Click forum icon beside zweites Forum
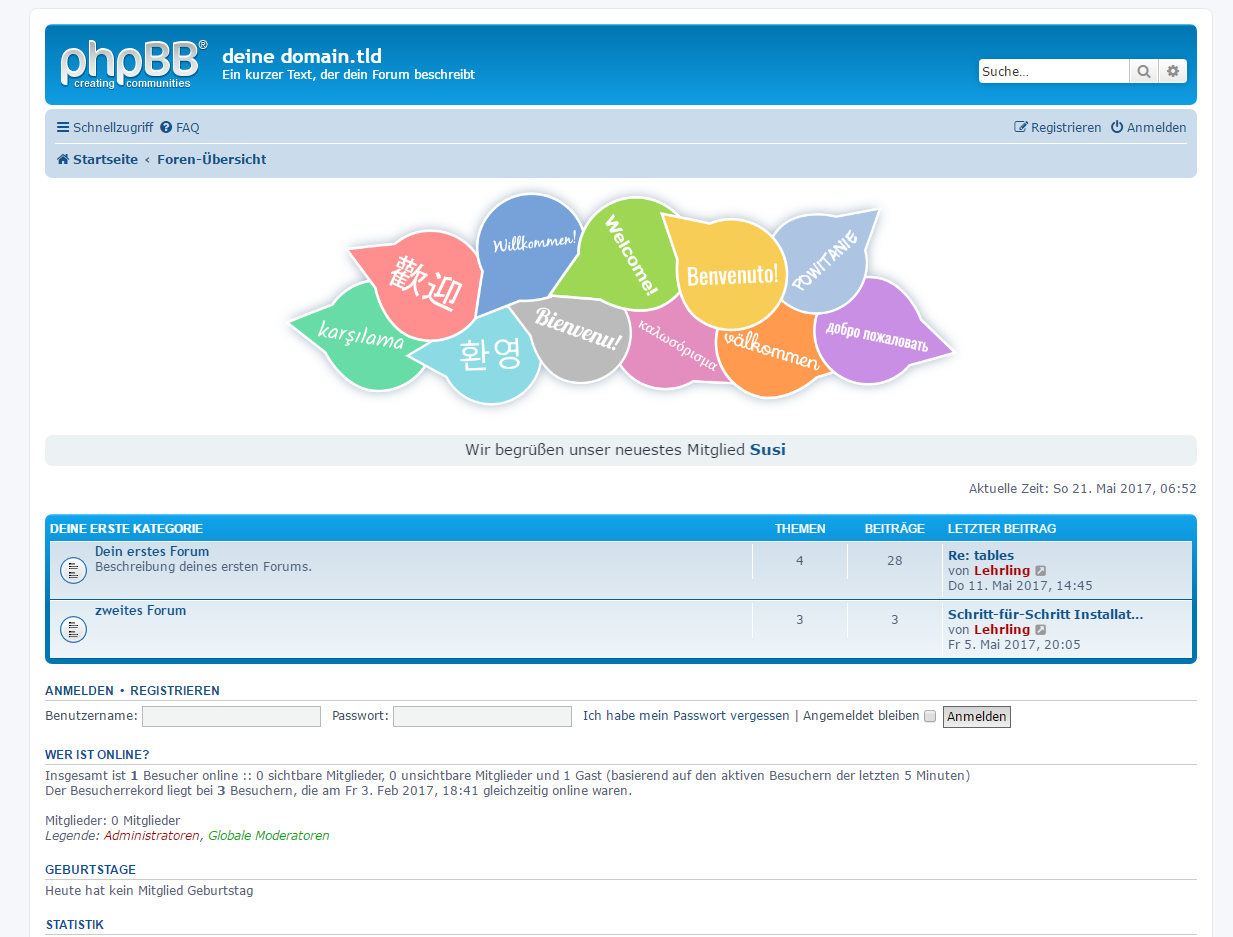The width and height of the screenshot is (1233, 937). (x=73, y=629)
